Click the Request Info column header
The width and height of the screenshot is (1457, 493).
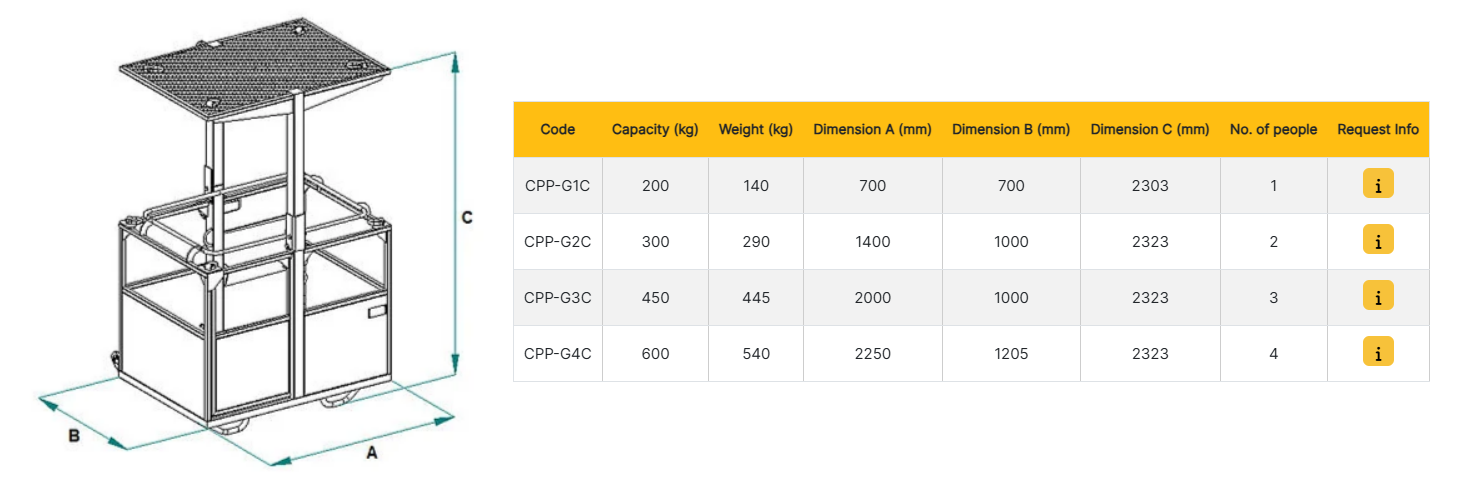[x=1378, y=129]
